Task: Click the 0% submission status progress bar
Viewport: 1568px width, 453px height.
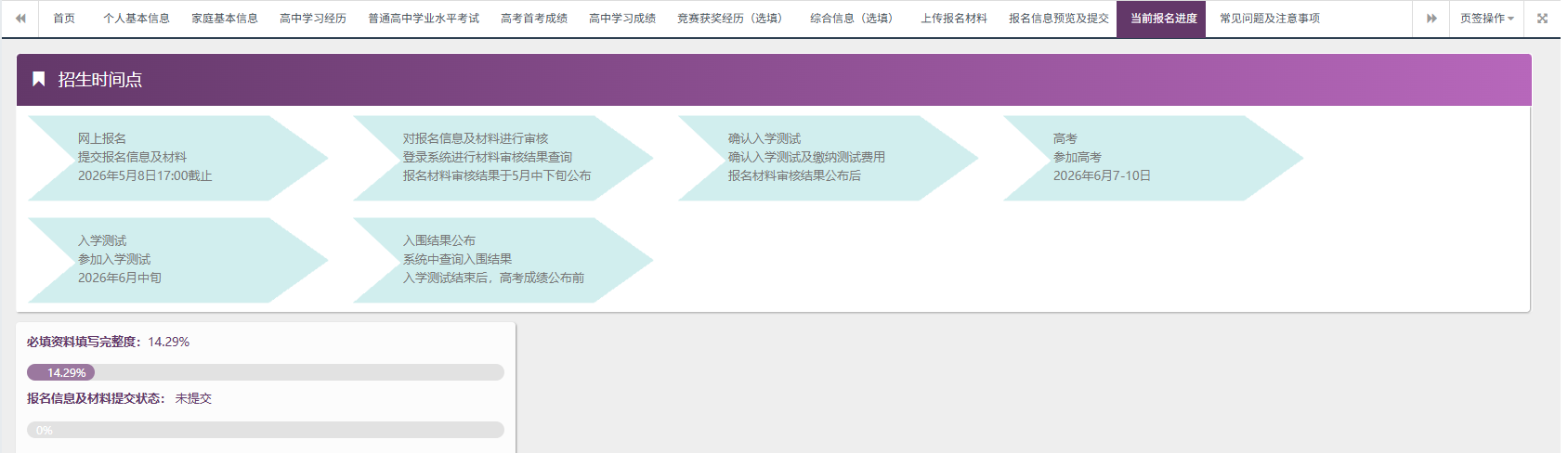Action: [265, 430]
